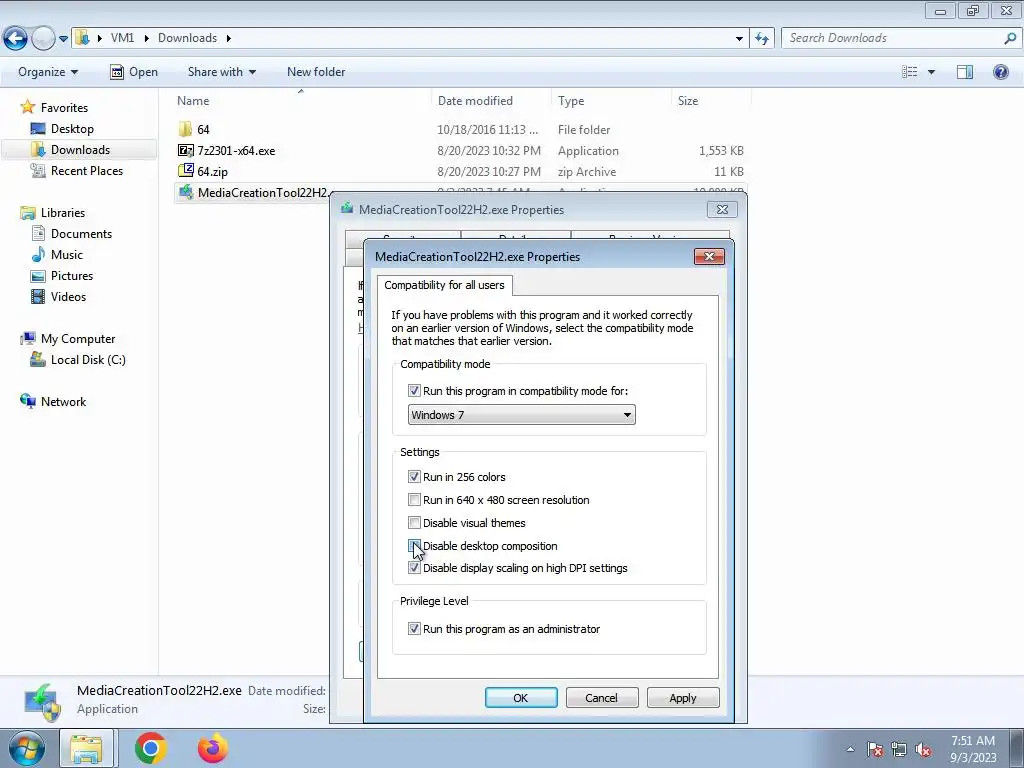
Task: Click Open in the Explorer toolbar
Action: point(134,72)
